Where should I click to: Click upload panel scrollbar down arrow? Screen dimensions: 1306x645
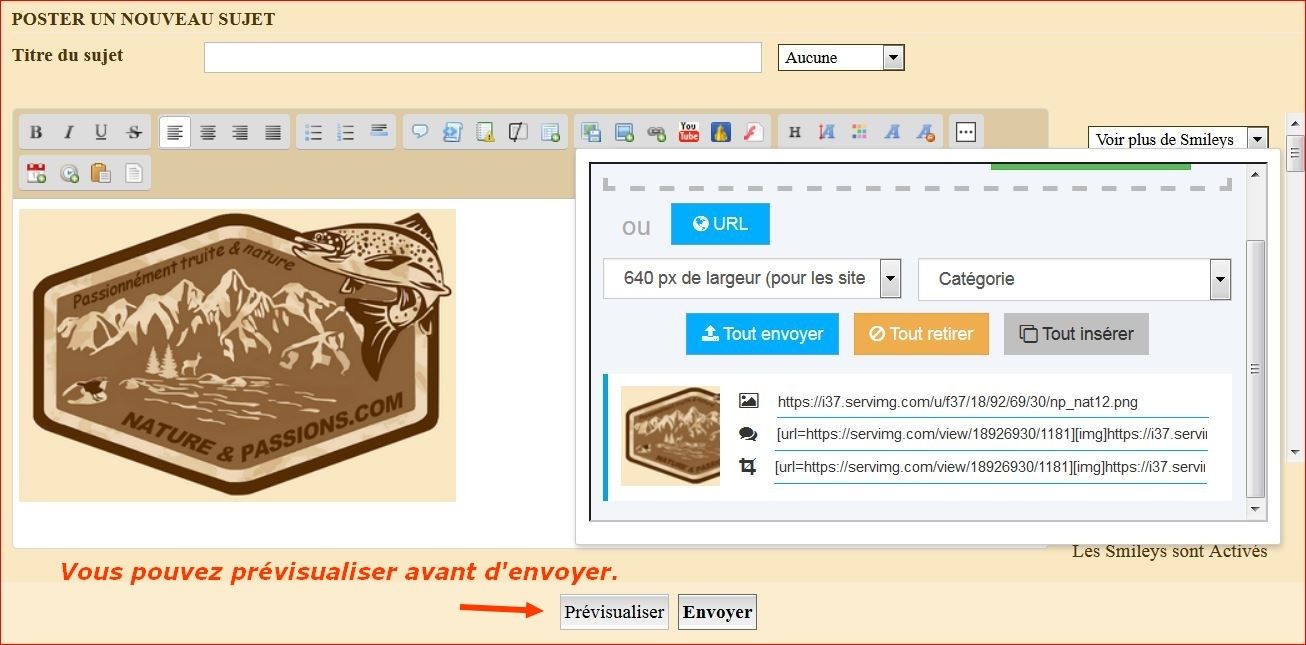pyautogui.click(x=1257, y=509)
